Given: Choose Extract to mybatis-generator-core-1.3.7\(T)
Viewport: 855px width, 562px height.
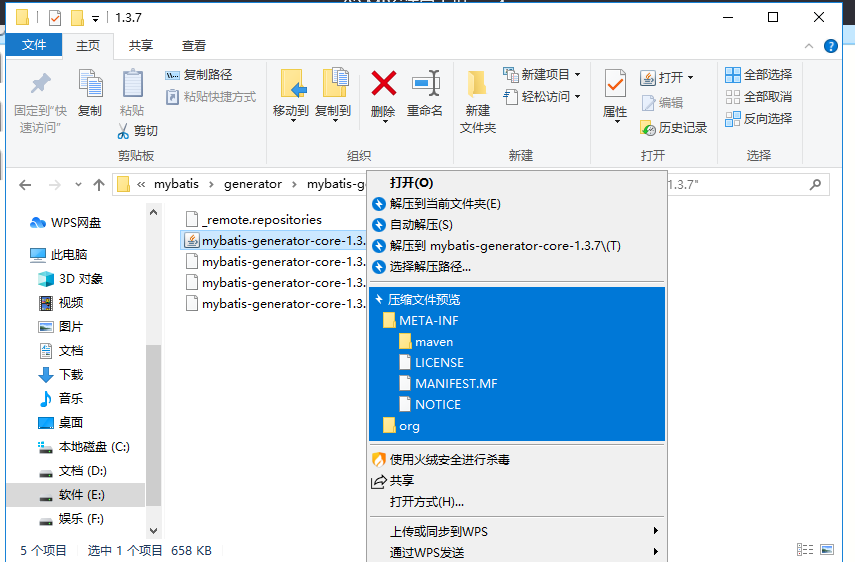Looking at the screenshot, I should (517, 246).
